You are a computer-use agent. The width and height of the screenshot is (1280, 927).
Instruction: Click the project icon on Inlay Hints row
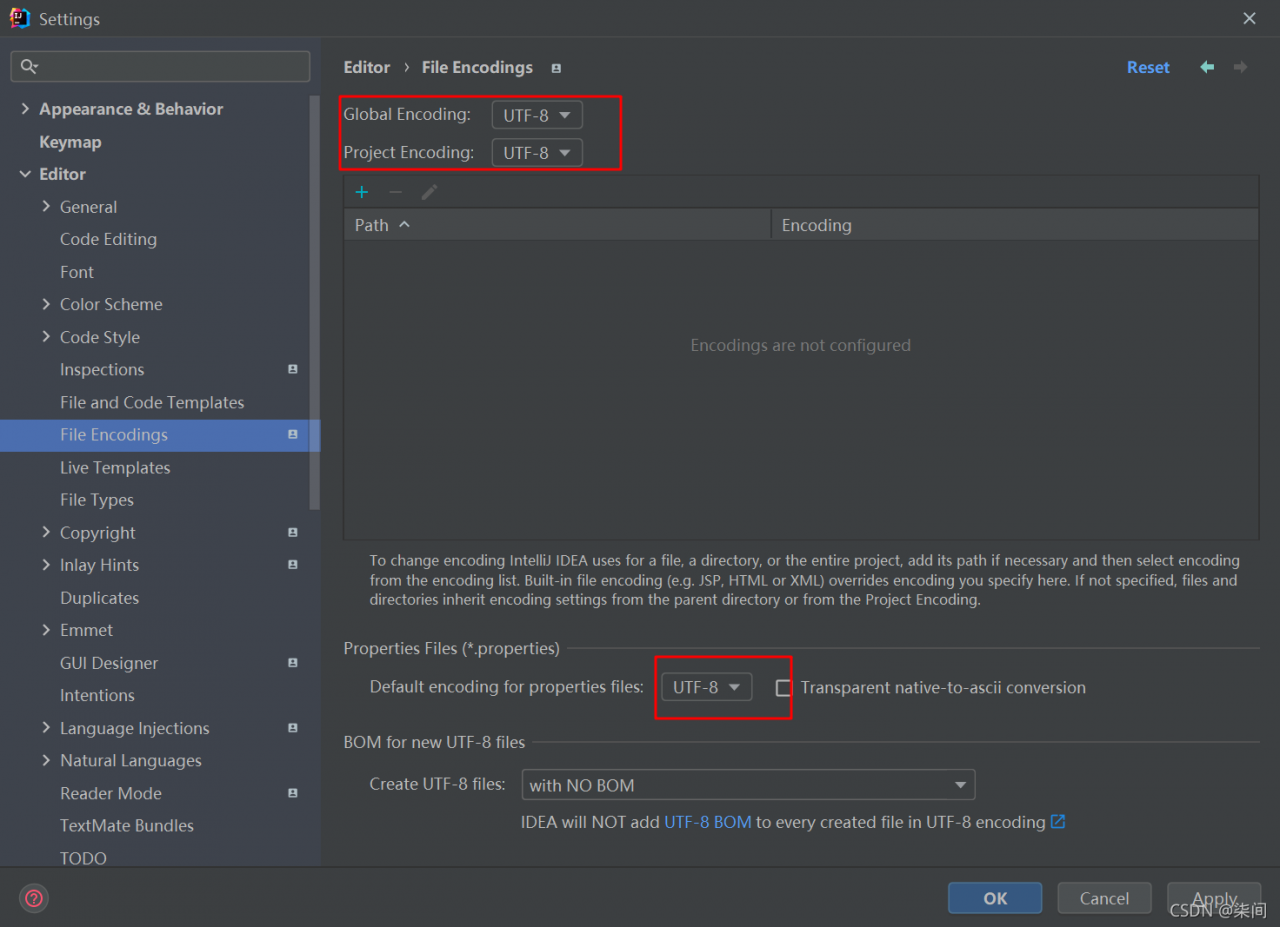pos(293,564)
